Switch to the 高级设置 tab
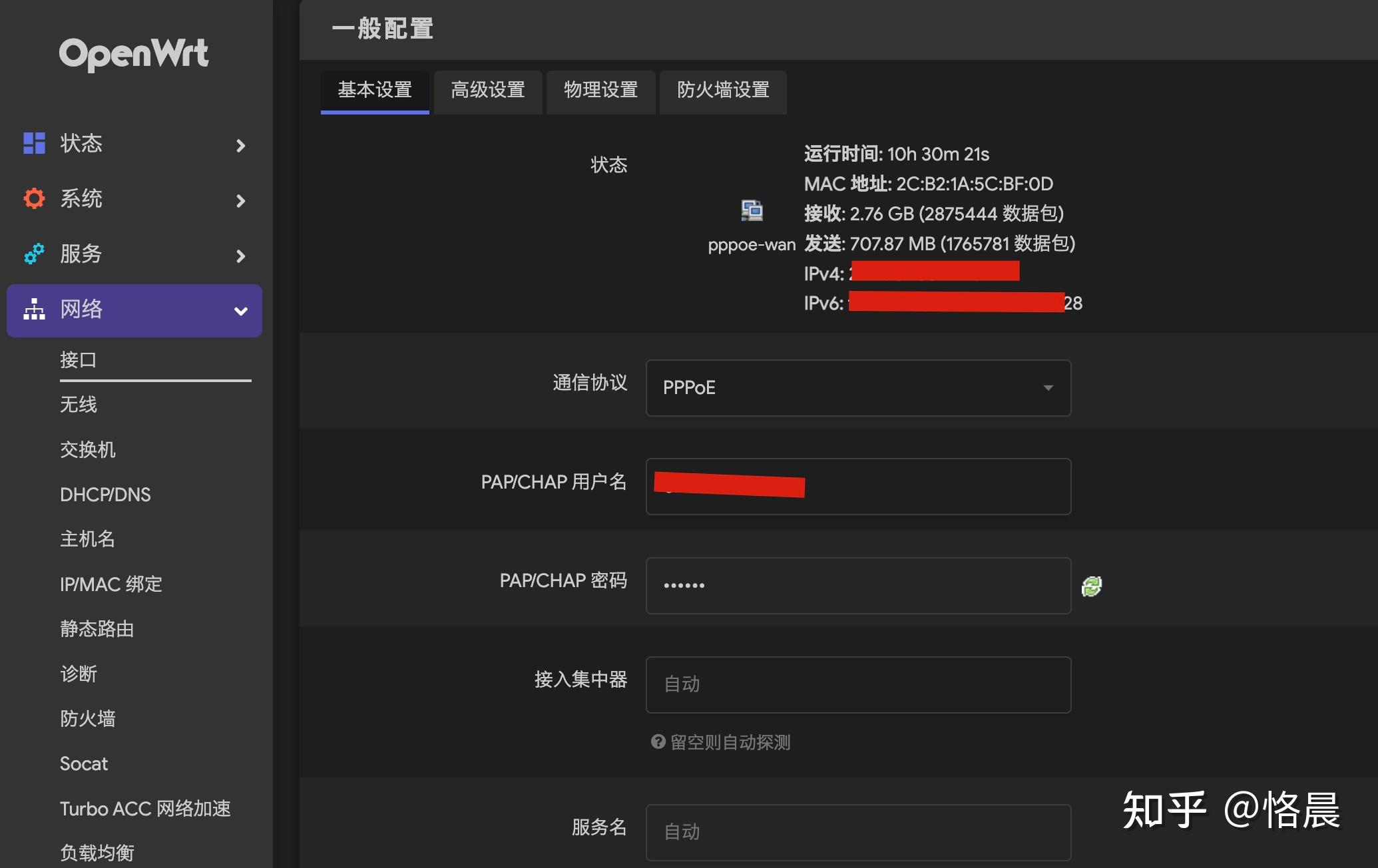Image resolution: width=1378 pixels, height=868 pixels. [x=487, y=92]
